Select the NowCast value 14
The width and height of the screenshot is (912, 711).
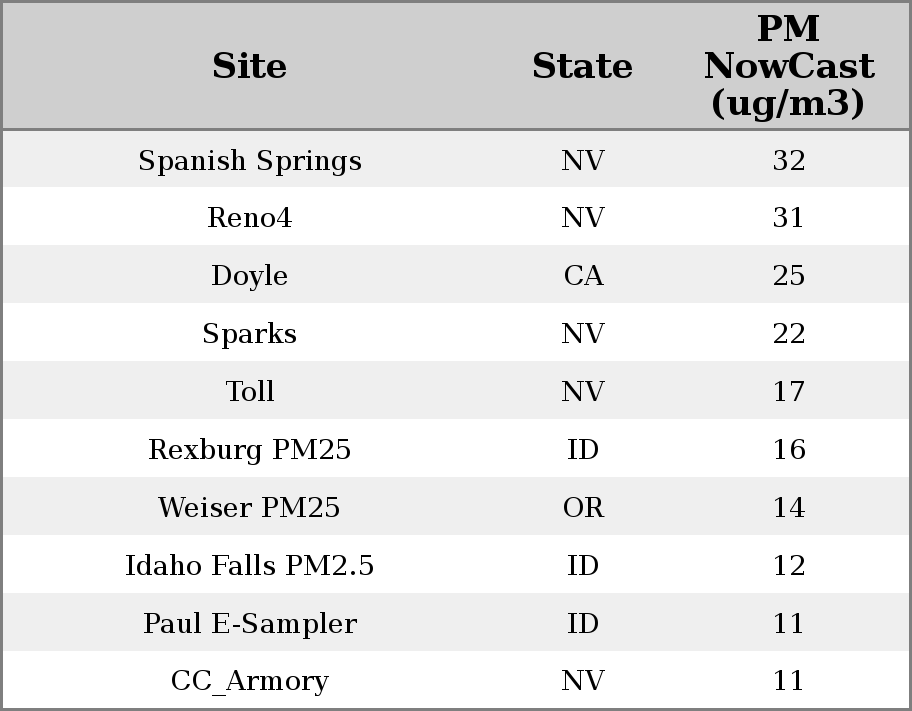pyautogui.click(x=788, y=508)
